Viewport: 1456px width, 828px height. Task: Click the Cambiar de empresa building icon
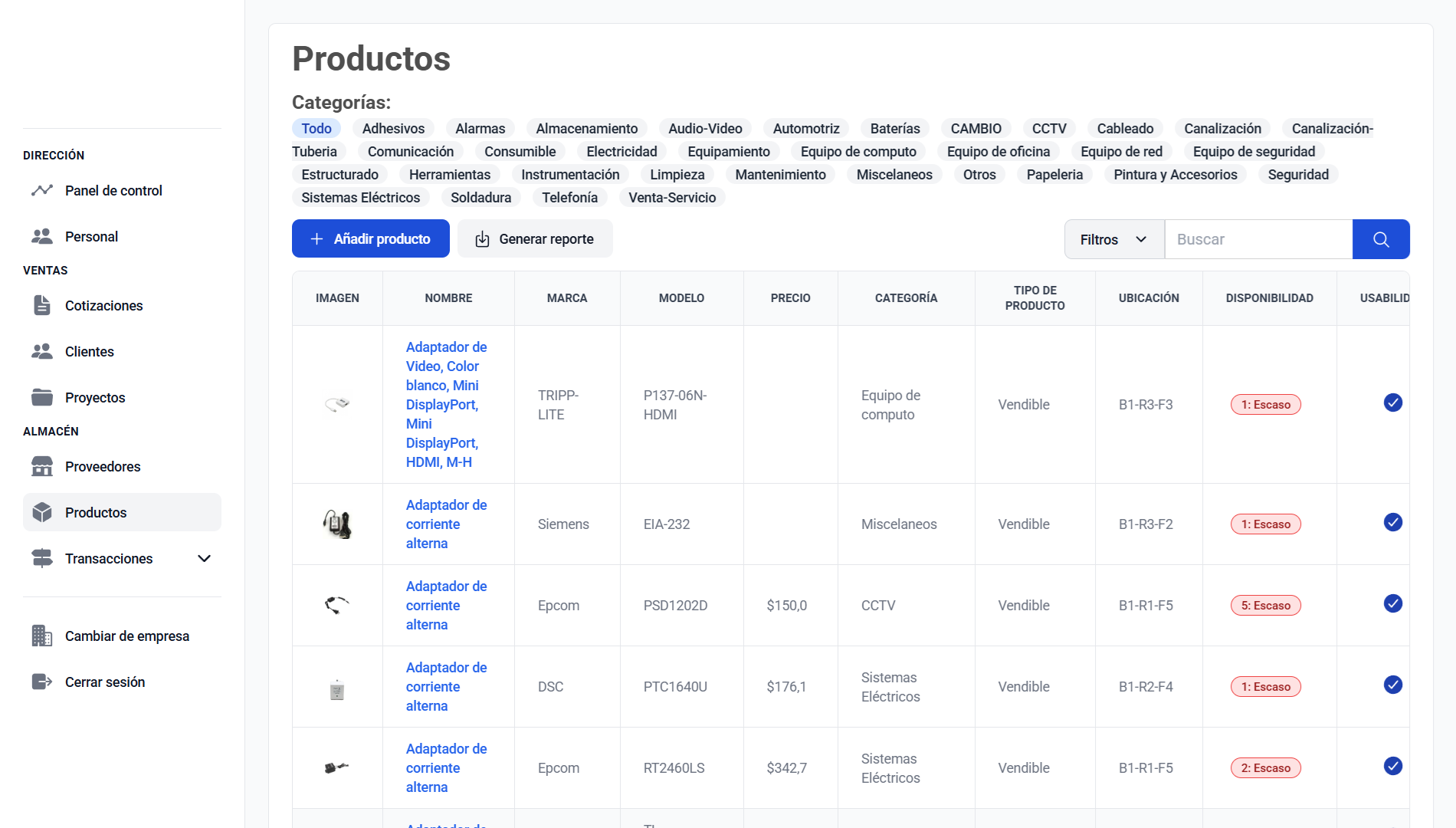pos(42,636)
